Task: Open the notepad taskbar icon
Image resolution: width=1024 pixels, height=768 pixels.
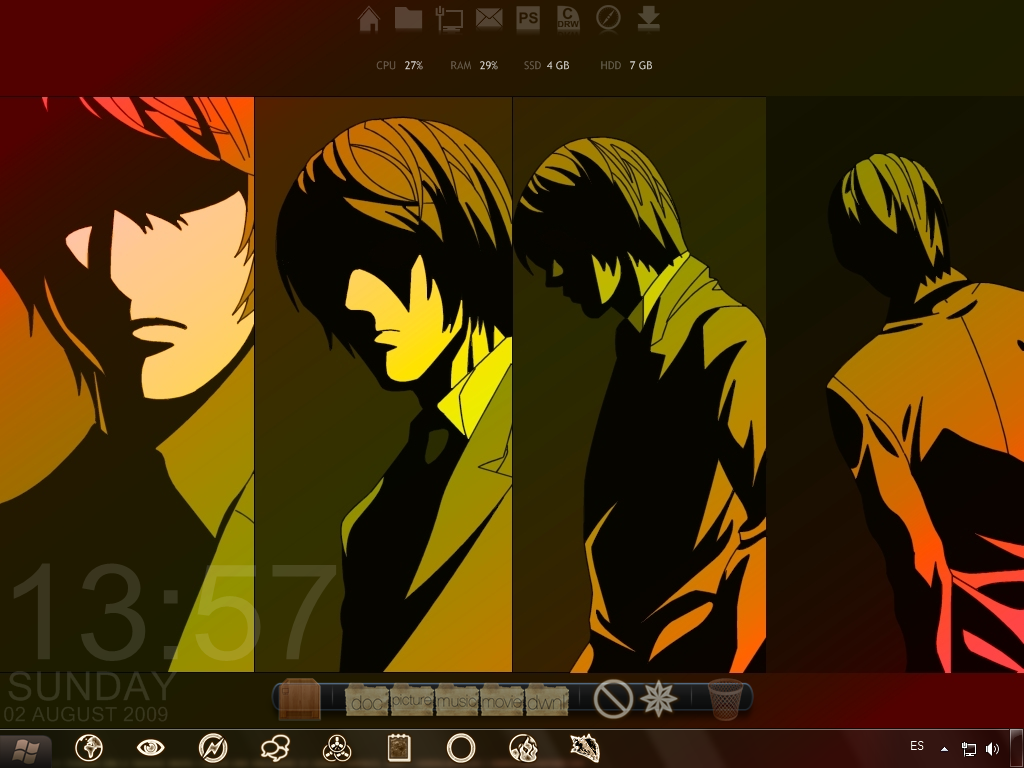Action: click(398, 748)
